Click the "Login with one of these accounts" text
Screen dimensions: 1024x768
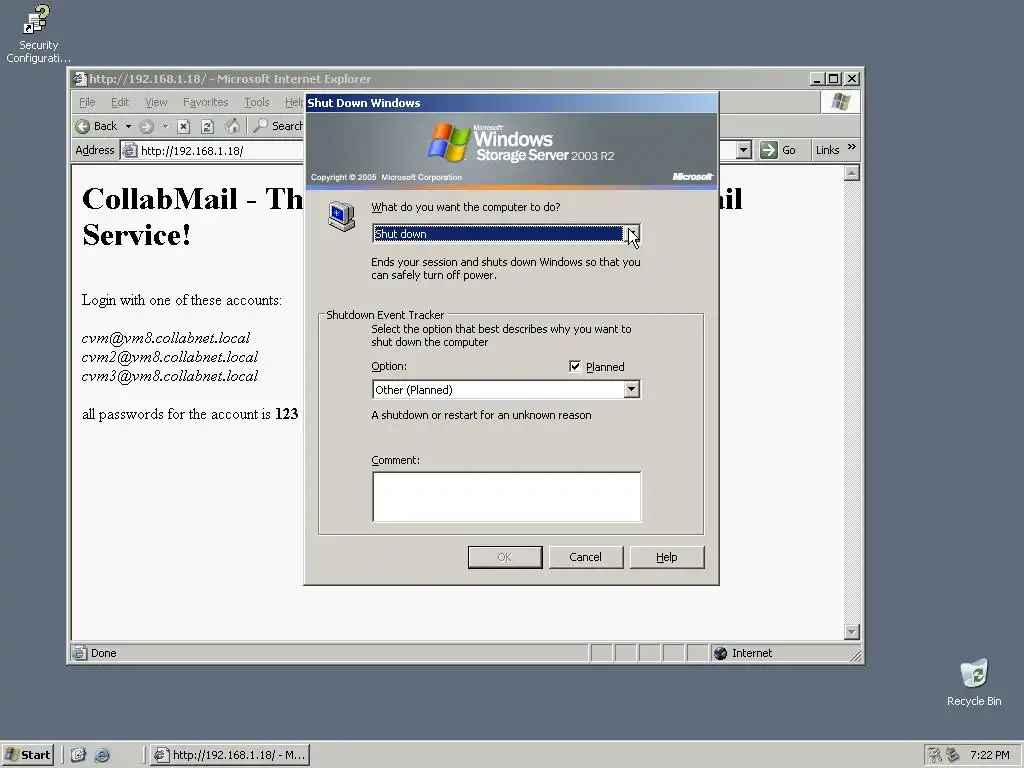pos(182,300)
